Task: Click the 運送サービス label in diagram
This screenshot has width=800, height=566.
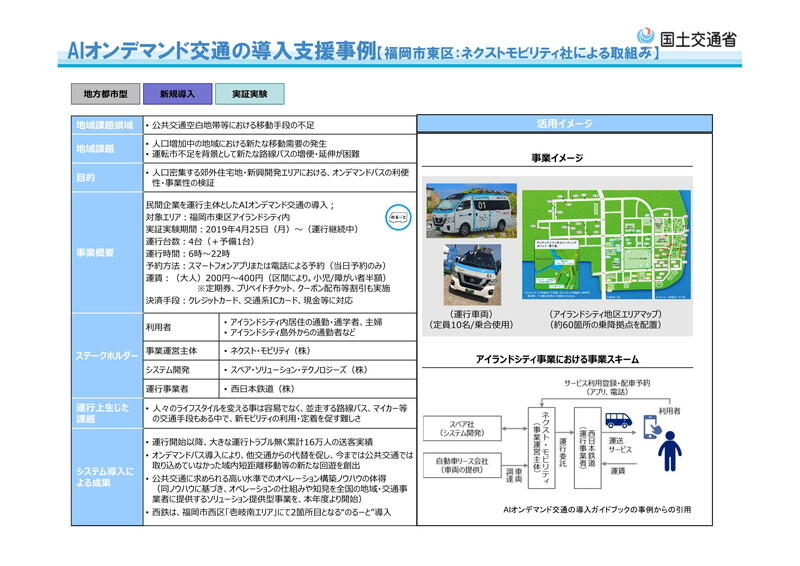Action: tap(620, 445)
